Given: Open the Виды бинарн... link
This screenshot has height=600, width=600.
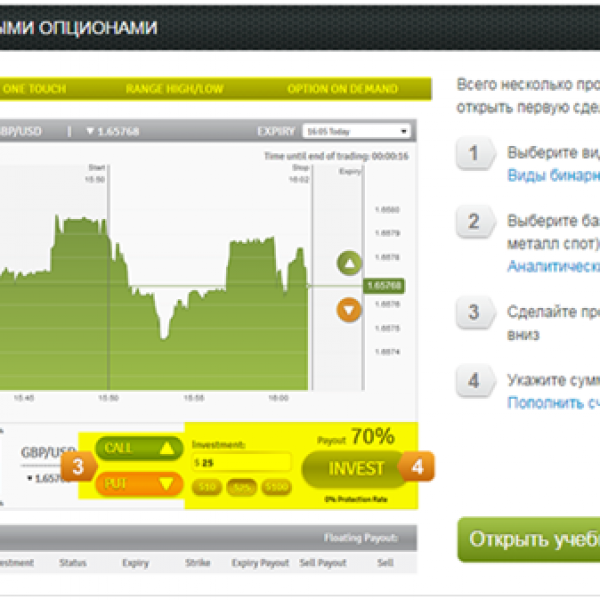Looking at the screenshot, I should tap(553, 175).
